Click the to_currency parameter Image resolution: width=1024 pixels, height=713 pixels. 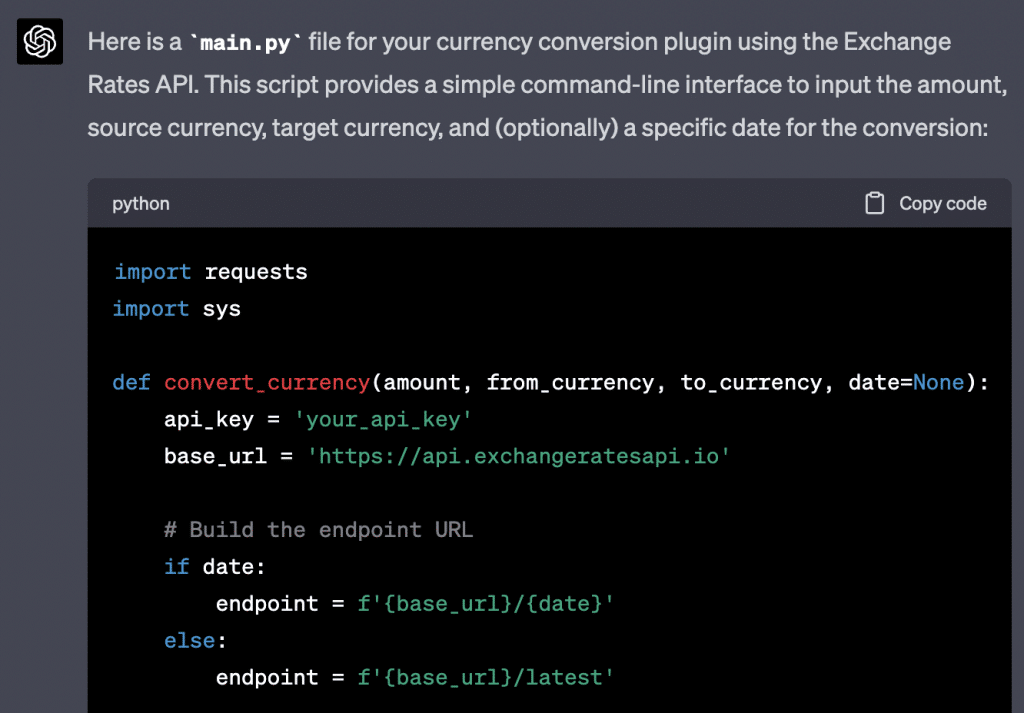tap(751, 382)
